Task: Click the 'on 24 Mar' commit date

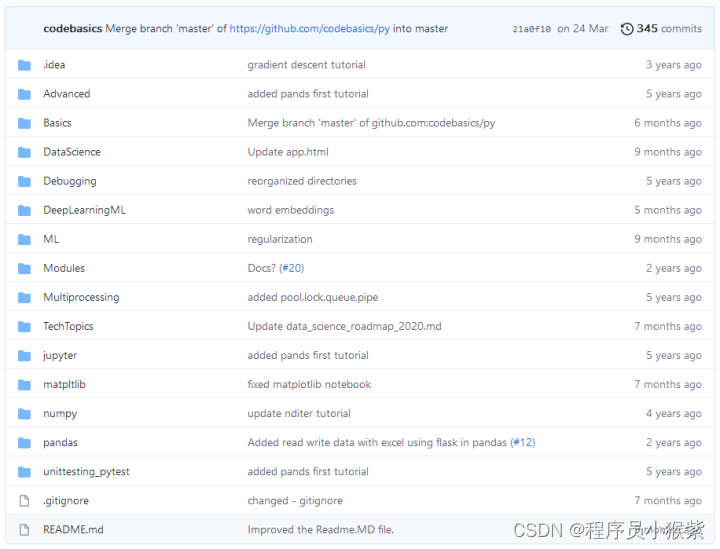Action: [583, 28]
